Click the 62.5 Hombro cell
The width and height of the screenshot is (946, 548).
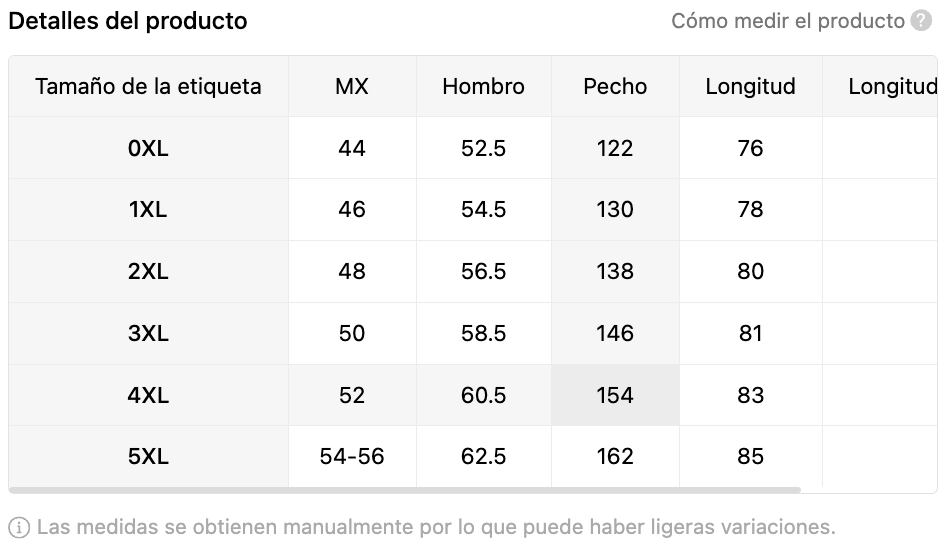483,456
